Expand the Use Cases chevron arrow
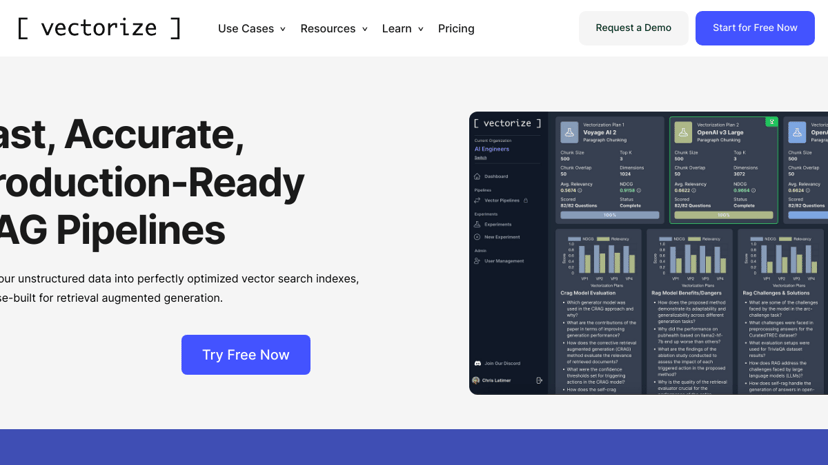This screenshot has height=465, width=828. [283, 29]
